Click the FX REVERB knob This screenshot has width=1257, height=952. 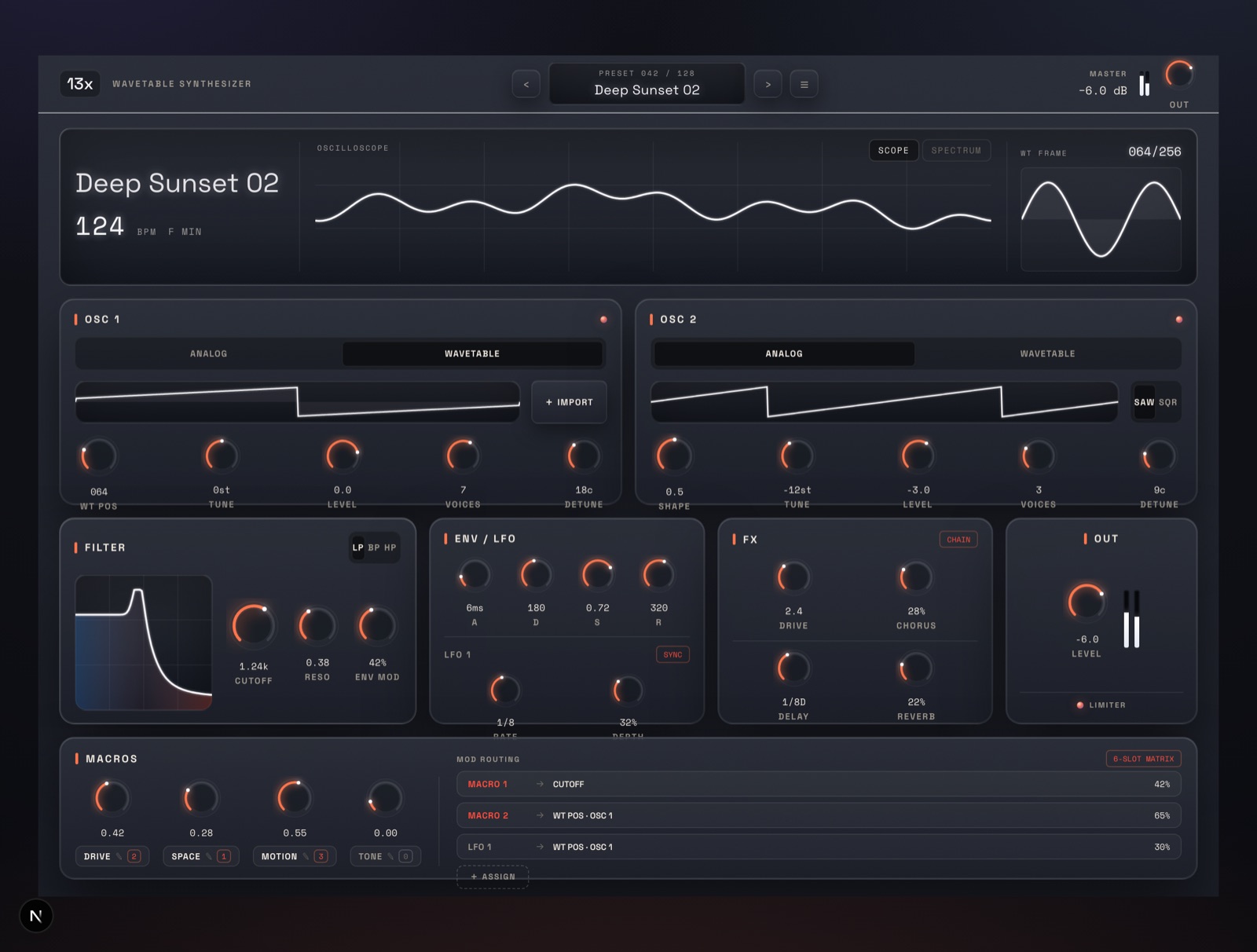(916, 668)
